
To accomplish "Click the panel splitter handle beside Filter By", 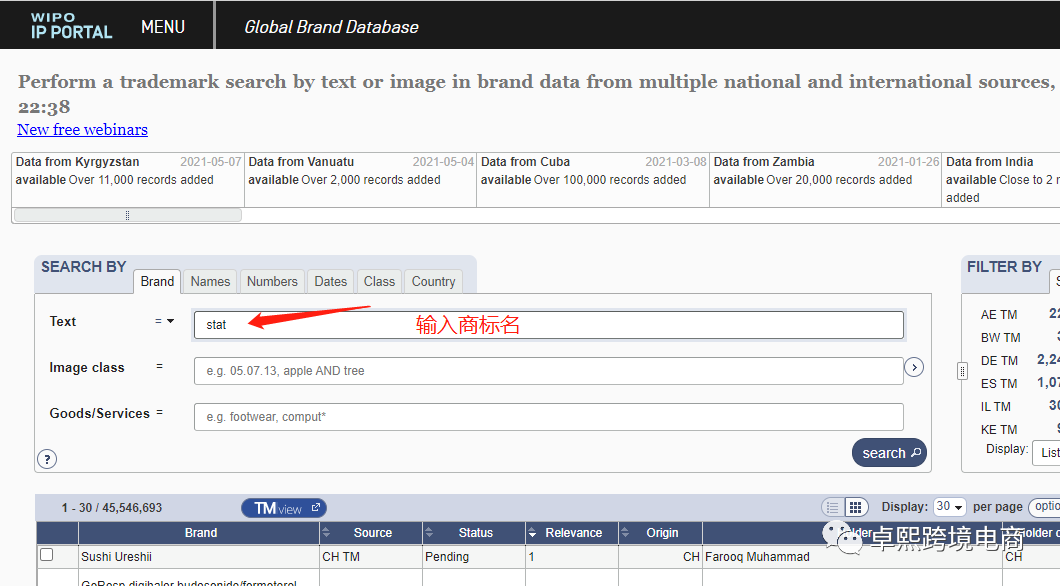I will (x=962, y=371).
